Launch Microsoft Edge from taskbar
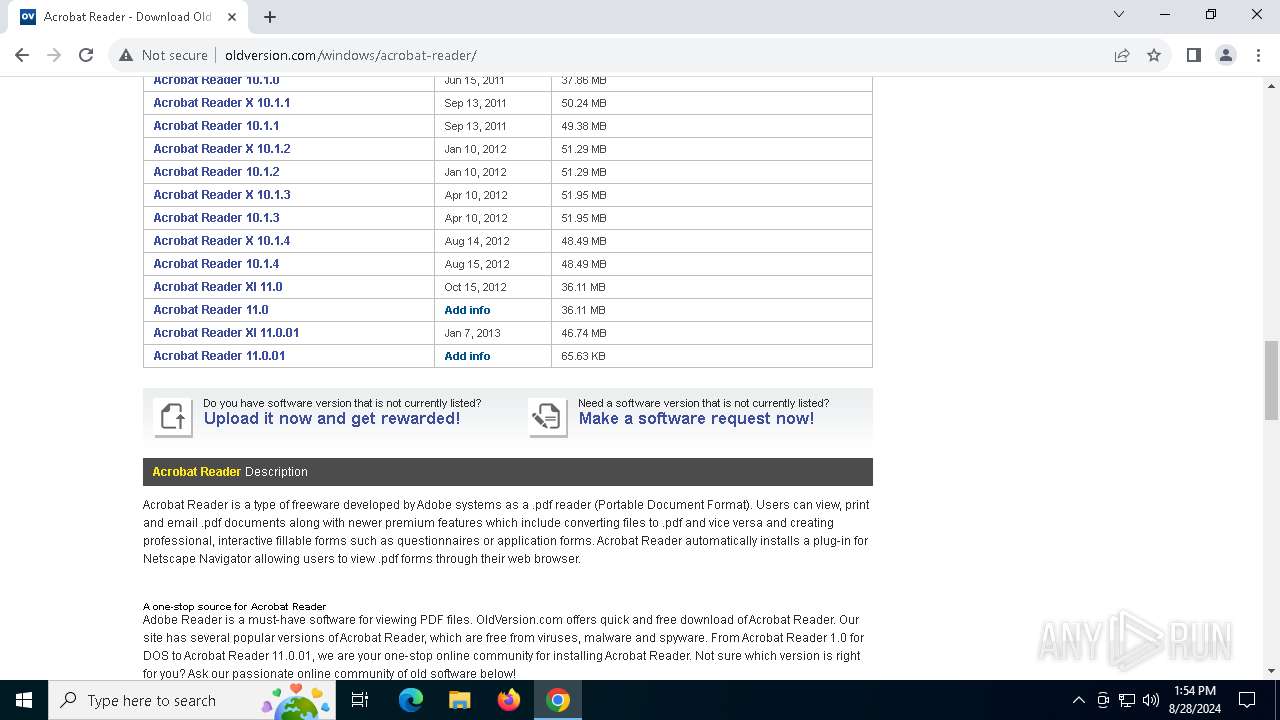The height and width of the screenshot is (720, 1280). point(411,700)
